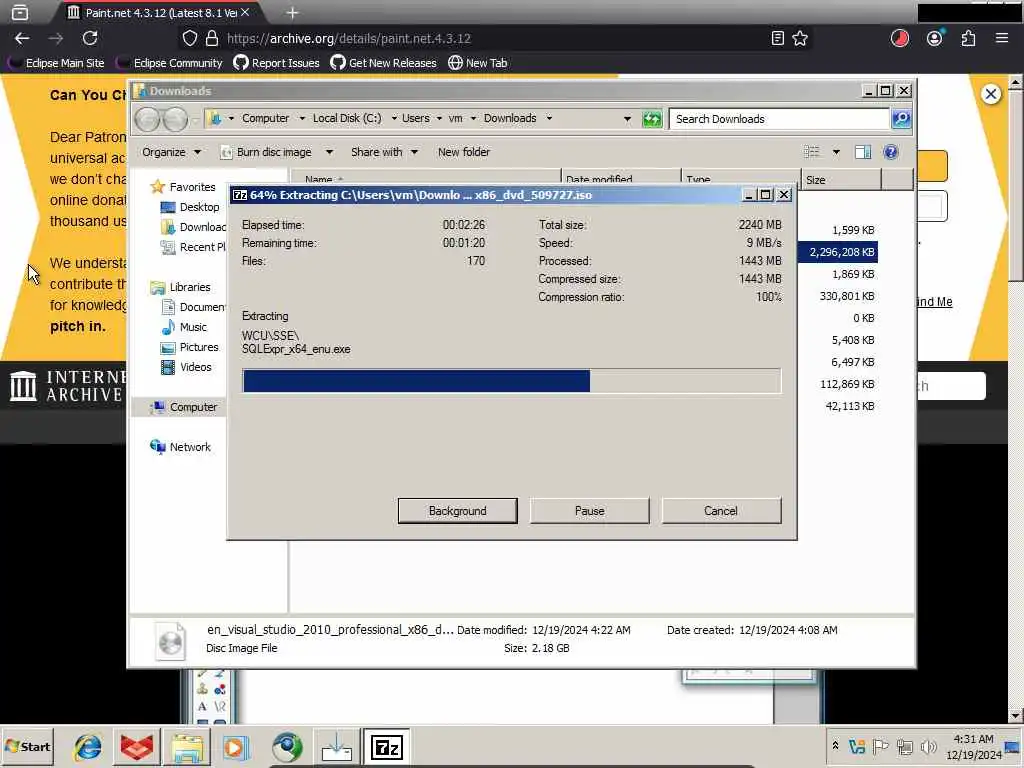This screenshot has width=1024, height=768.
Task: Open Get New Releases bookmark
Action: pyautogui.click(x=383, y=63)
